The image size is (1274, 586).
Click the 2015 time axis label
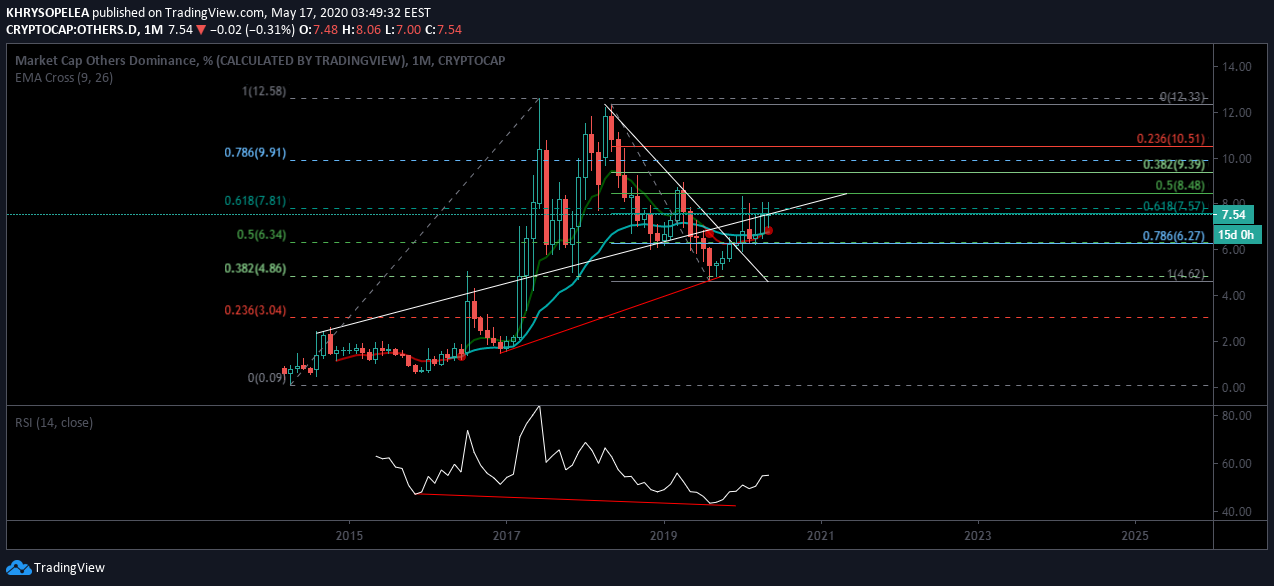pyautogui.click(x=350, y=535)
